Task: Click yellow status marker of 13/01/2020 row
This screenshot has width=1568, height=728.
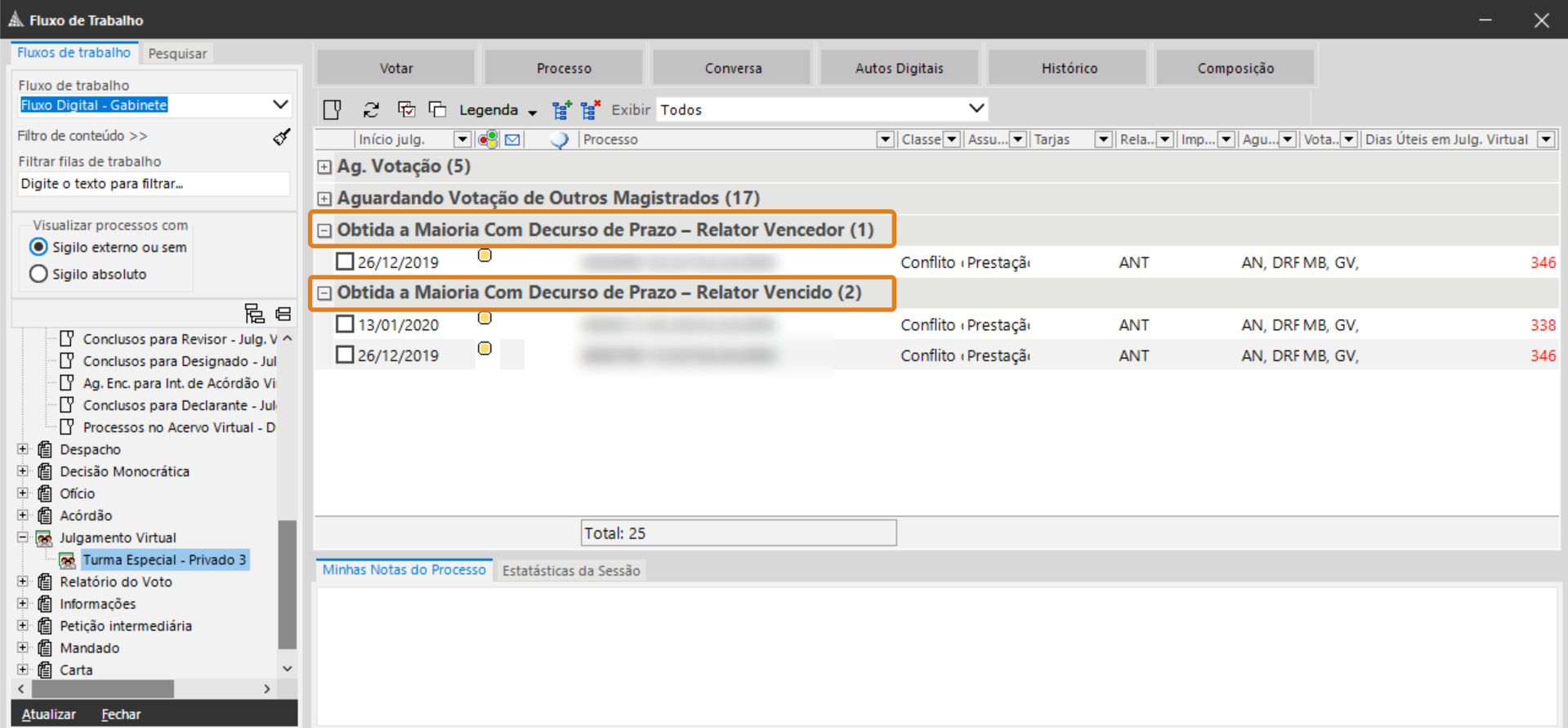Action: click(485, 318)
